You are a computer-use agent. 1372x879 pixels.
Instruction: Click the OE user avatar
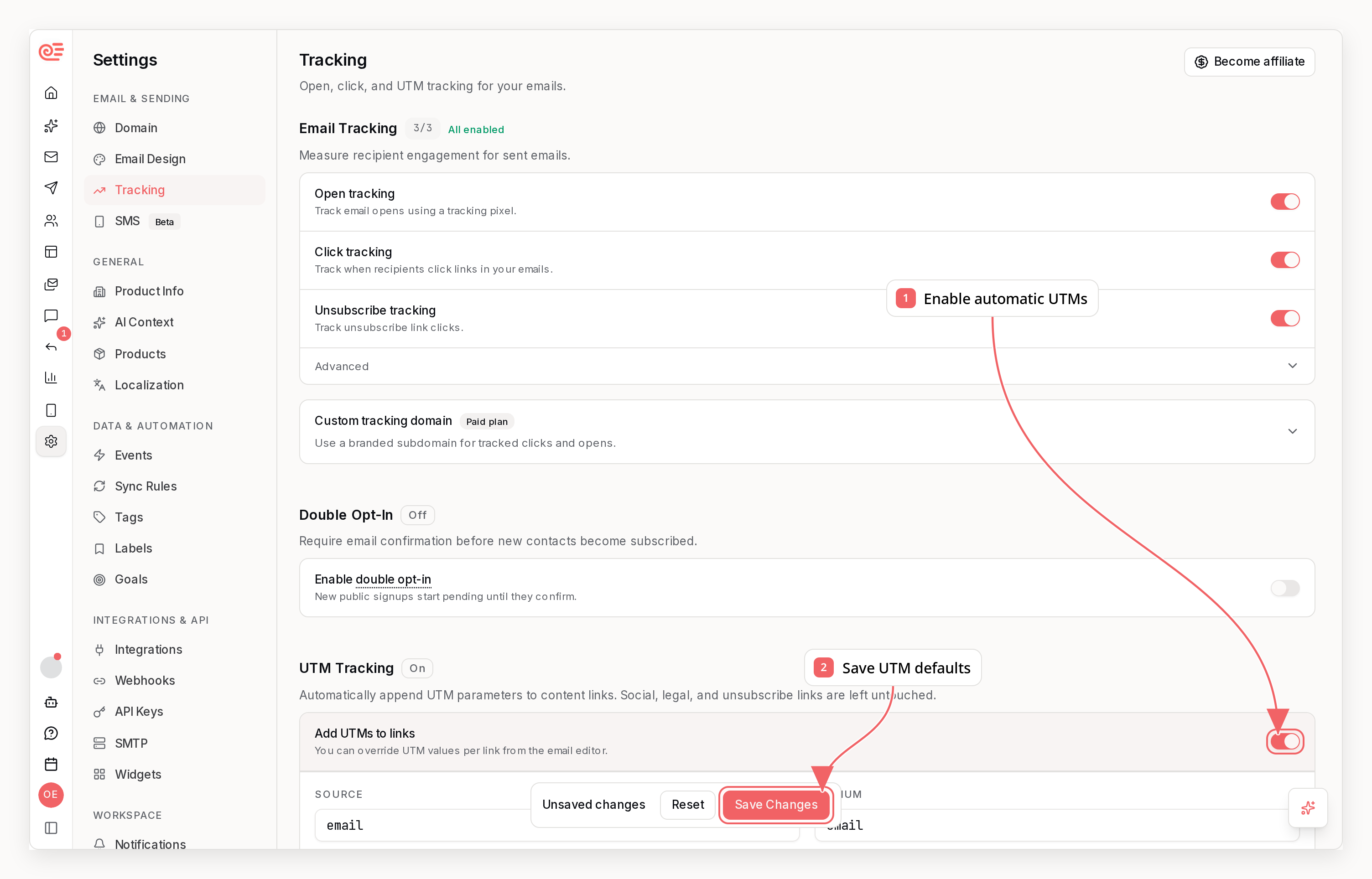click(51, 795)
